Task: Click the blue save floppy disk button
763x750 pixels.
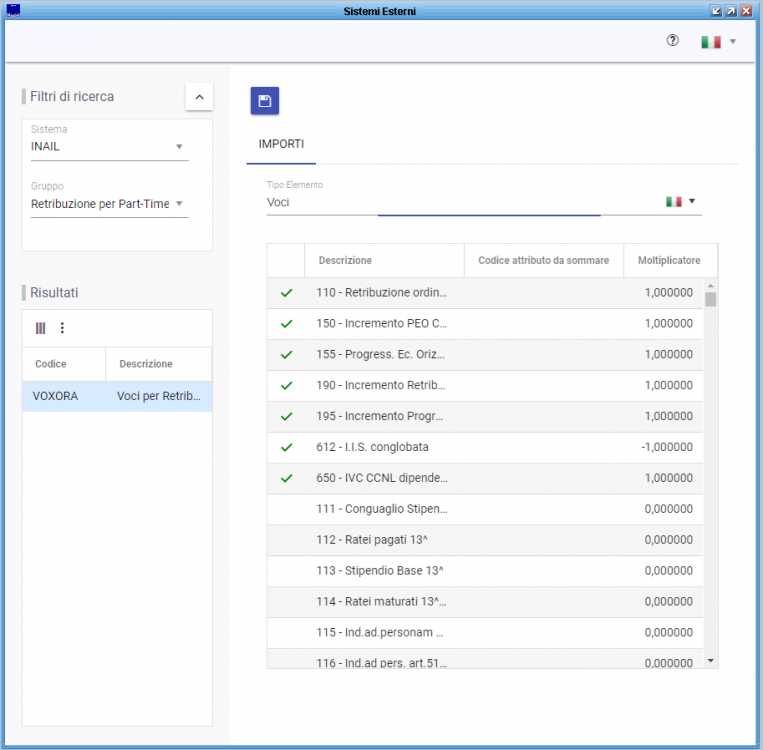Action: [x=264, y=101]
